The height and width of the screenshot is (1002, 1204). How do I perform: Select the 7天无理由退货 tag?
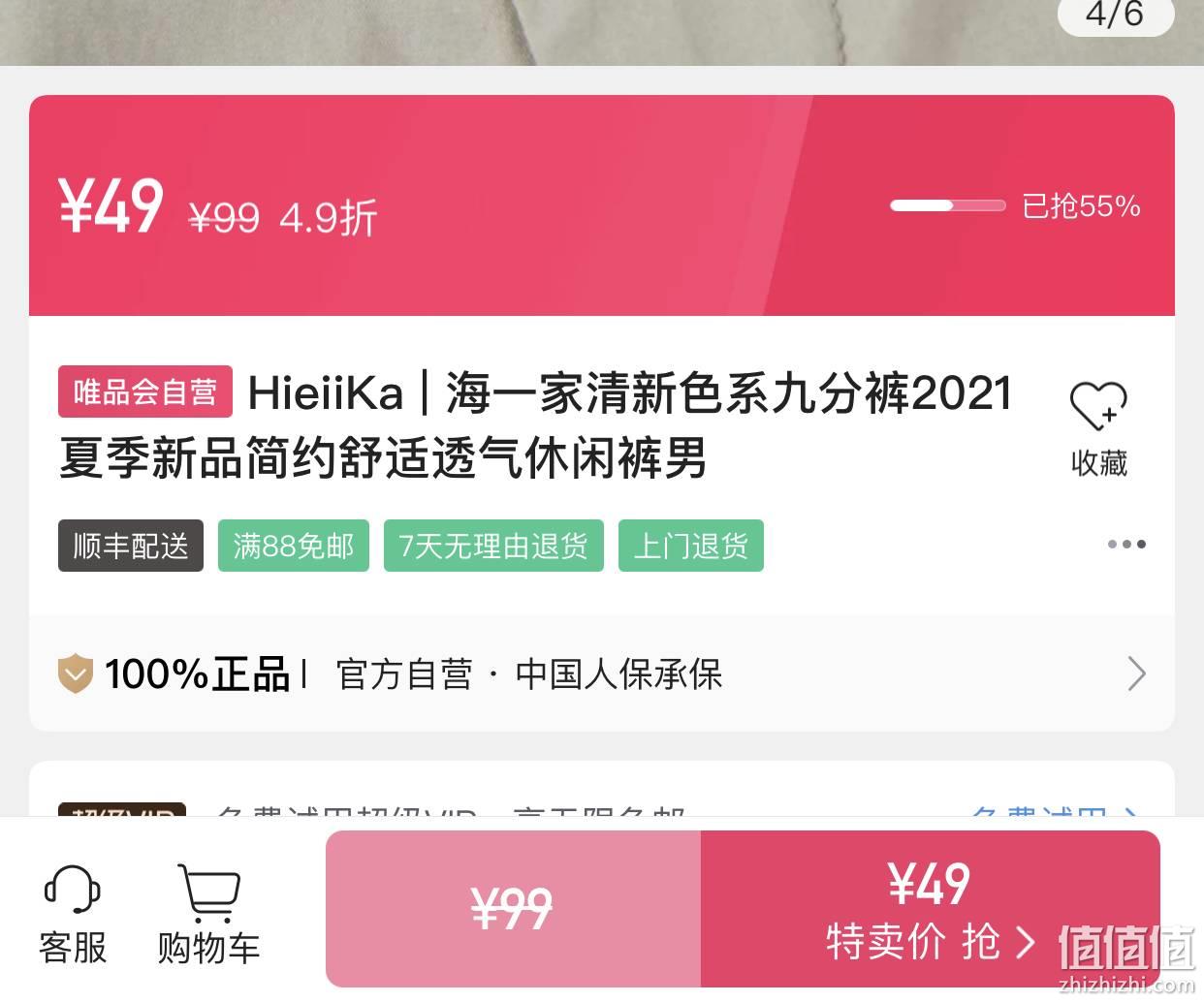coord(493,546)
